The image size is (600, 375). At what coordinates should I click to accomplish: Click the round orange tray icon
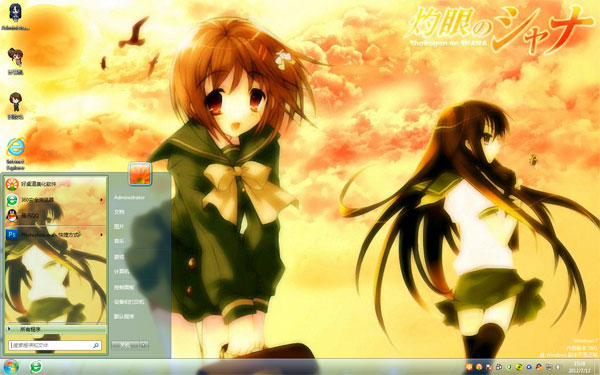pyautogui.click(x=479, y=367)
